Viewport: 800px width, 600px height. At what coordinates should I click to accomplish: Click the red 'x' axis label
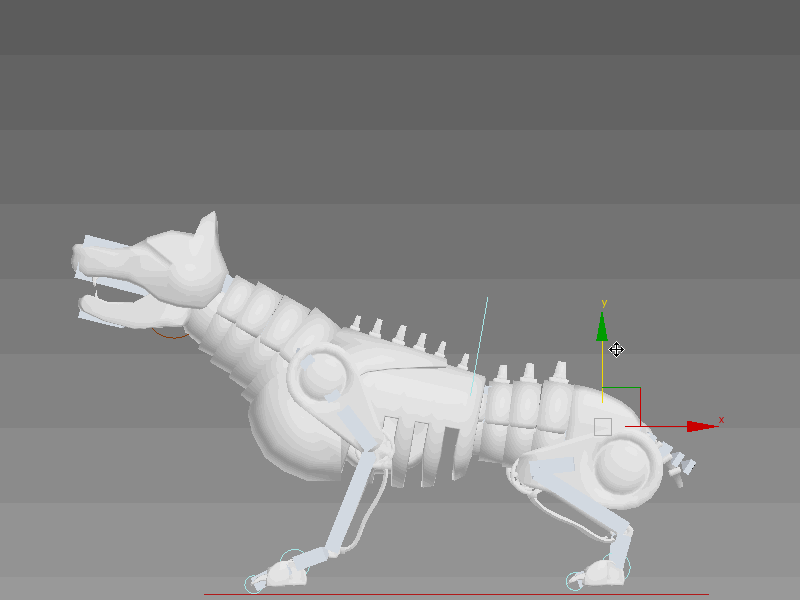click(x=721, y=419)
